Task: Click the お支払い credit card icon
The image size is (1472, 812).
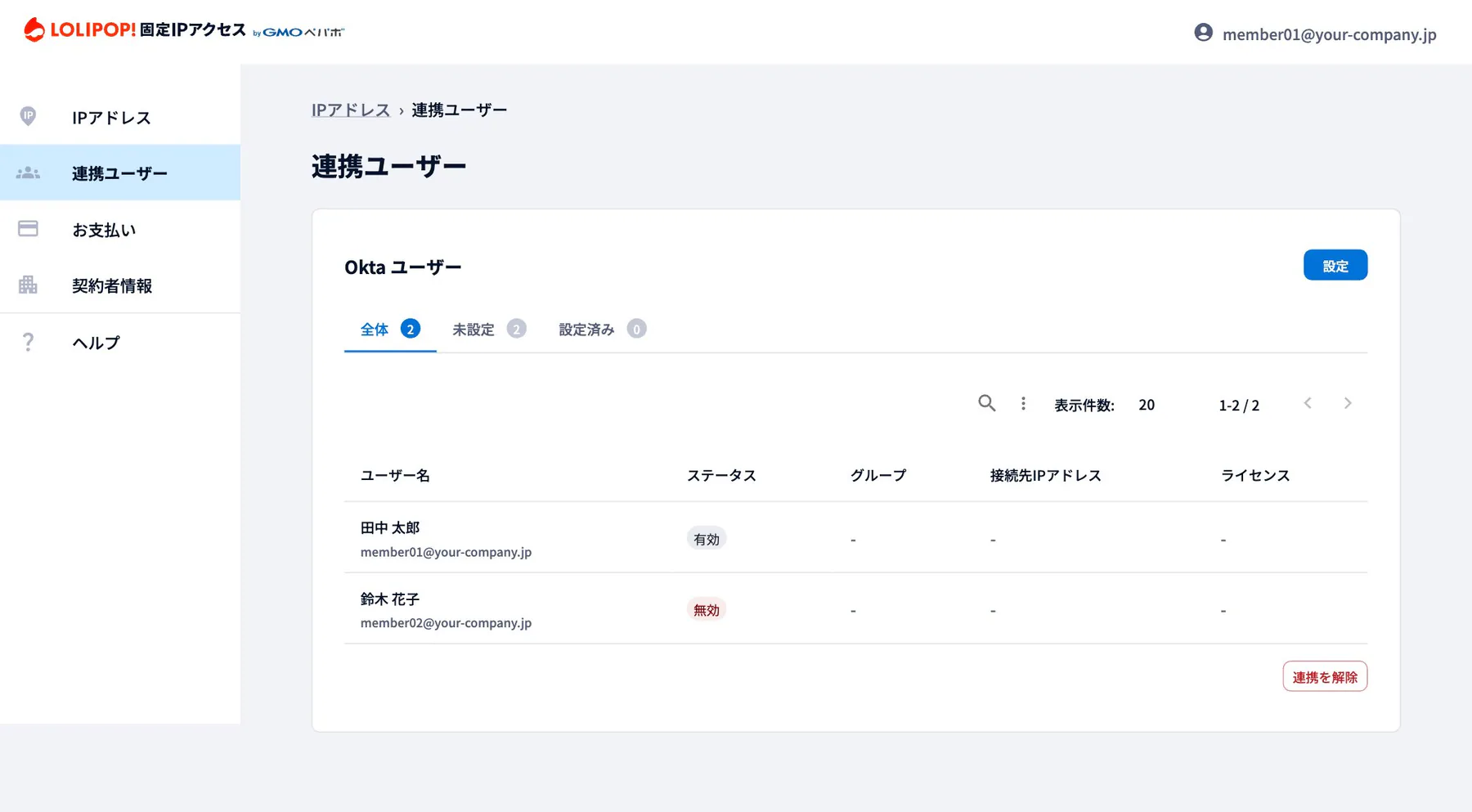Action: pos(28,228)
